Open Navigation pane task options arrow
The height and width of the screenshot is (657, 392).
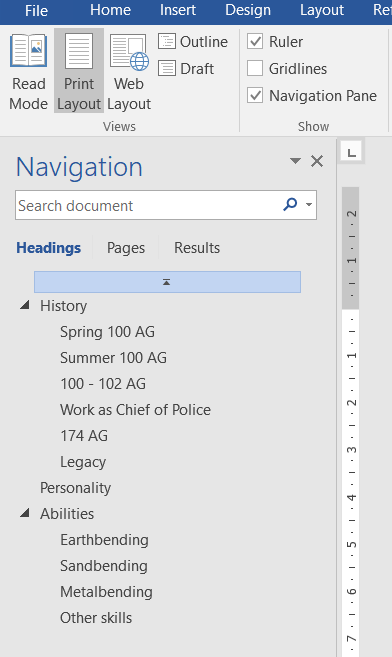295,161
